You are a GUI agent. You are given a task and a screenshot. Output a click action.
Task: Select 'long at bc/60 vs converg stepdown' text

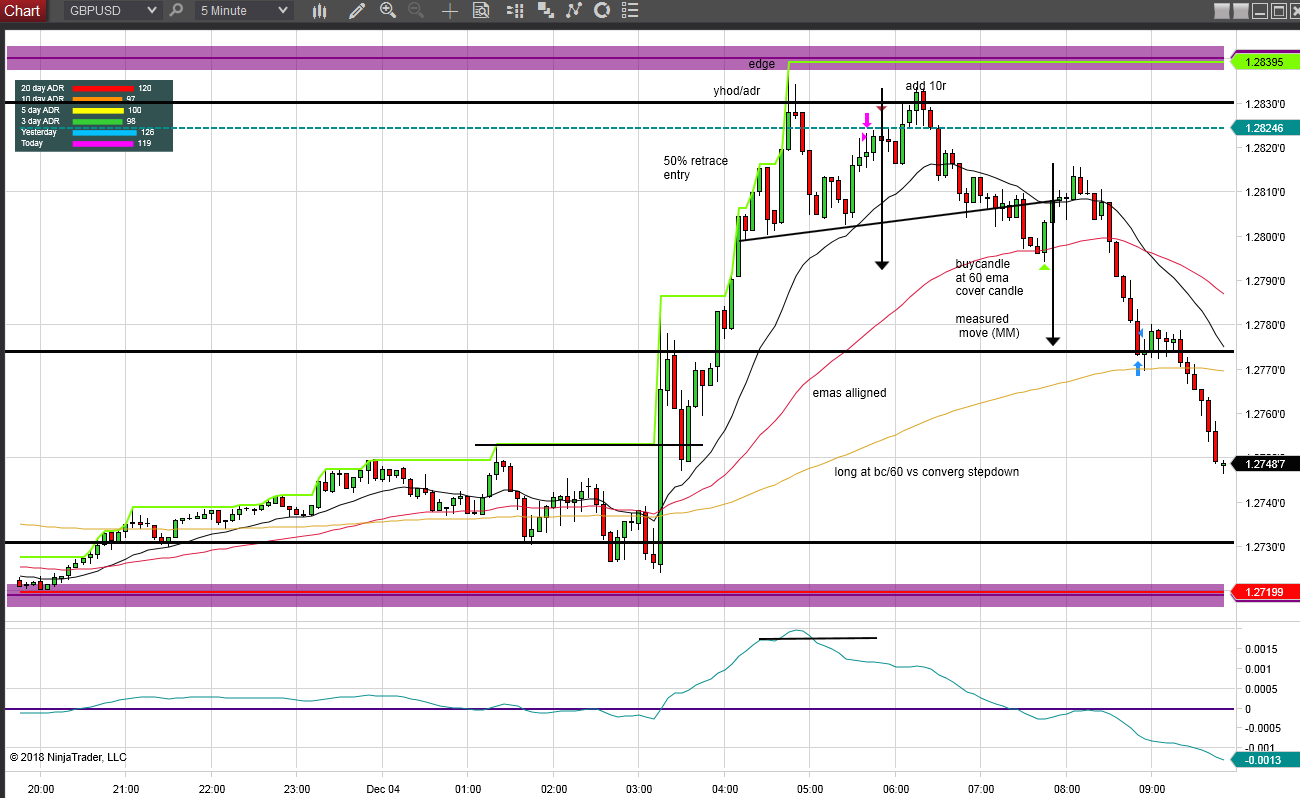(x=927, y=471)
